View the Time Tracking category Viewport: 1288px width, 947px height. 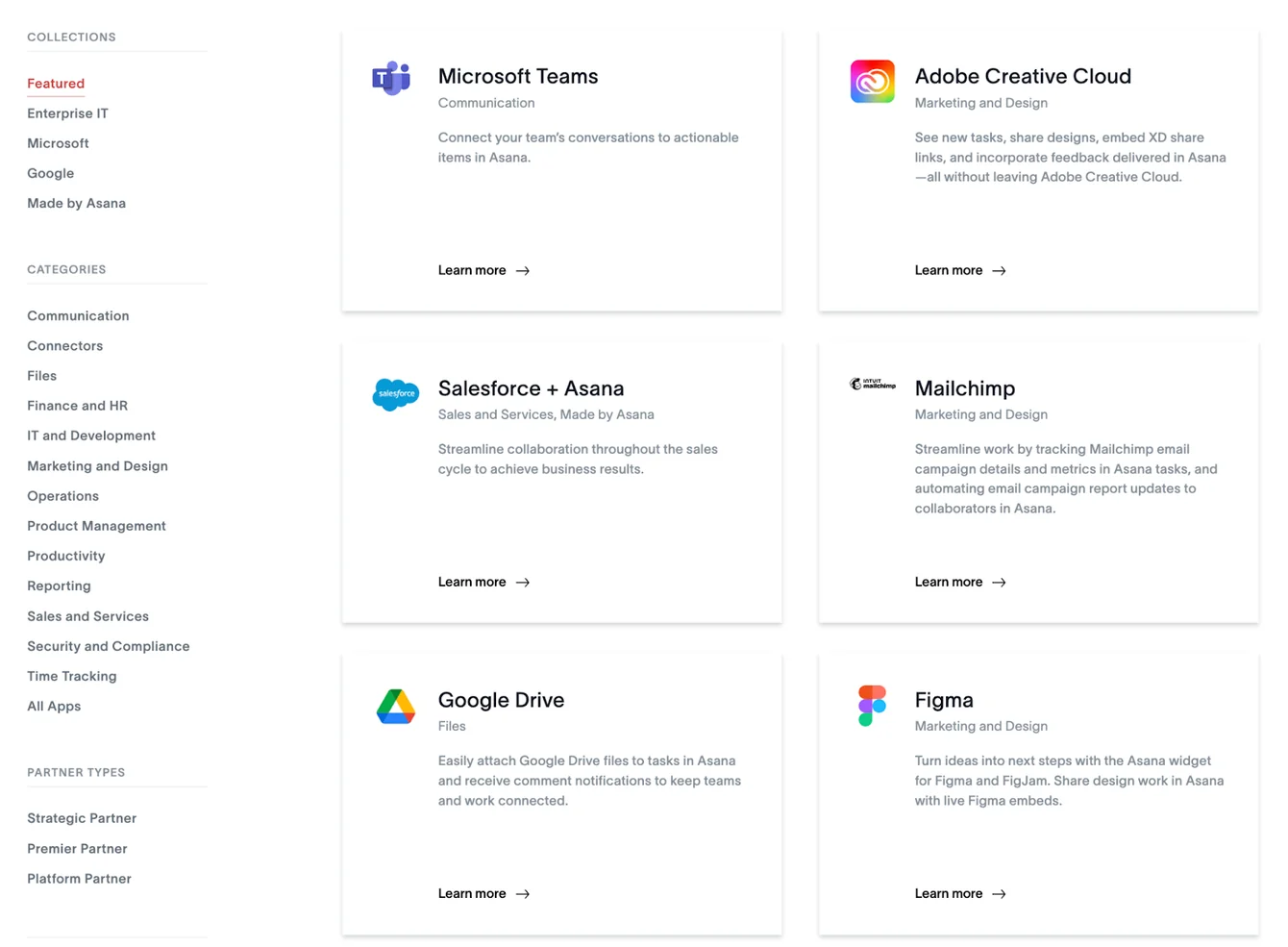71,676
